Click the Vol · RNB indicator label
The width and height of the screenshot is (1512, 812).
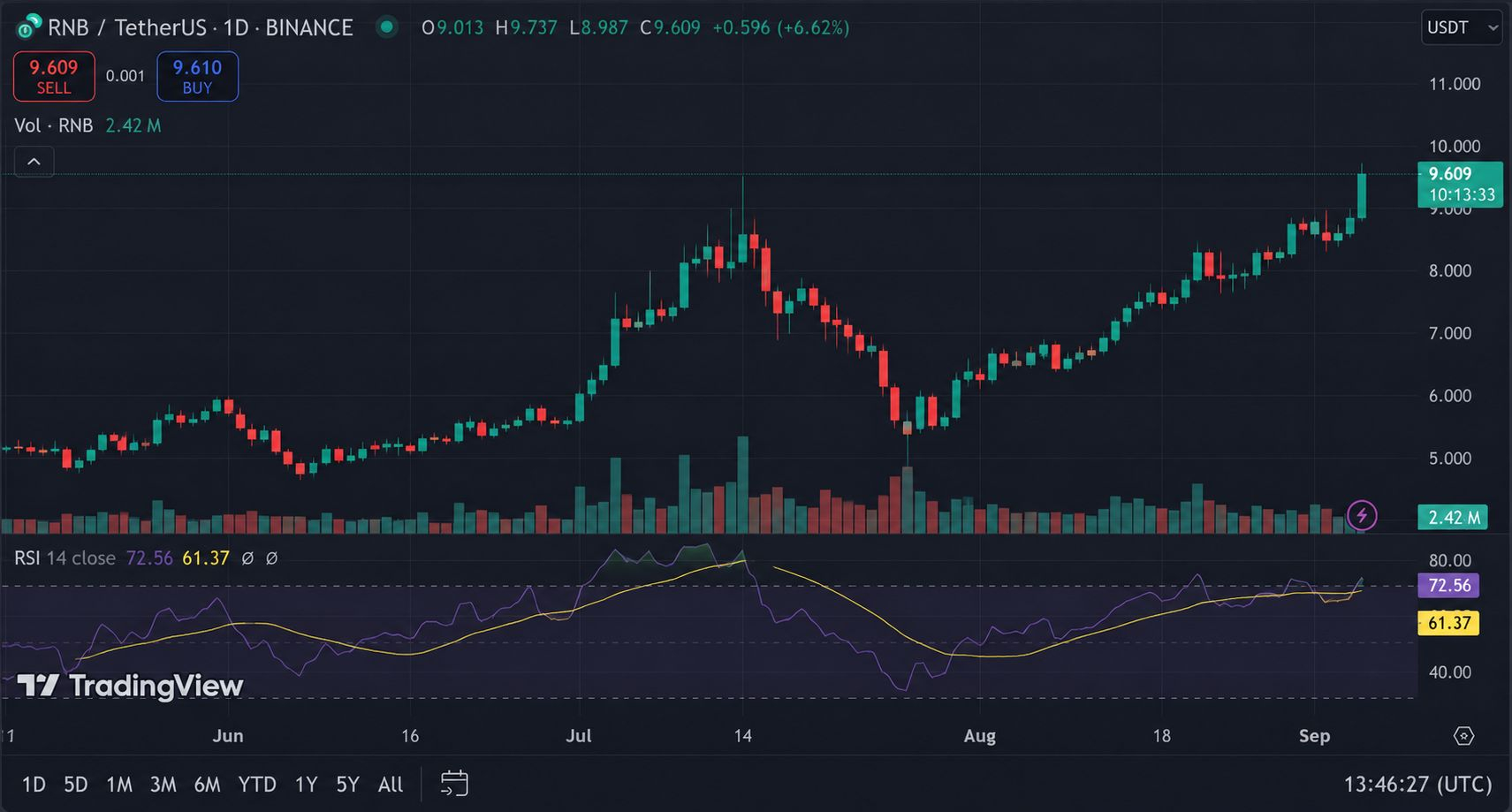54,125
